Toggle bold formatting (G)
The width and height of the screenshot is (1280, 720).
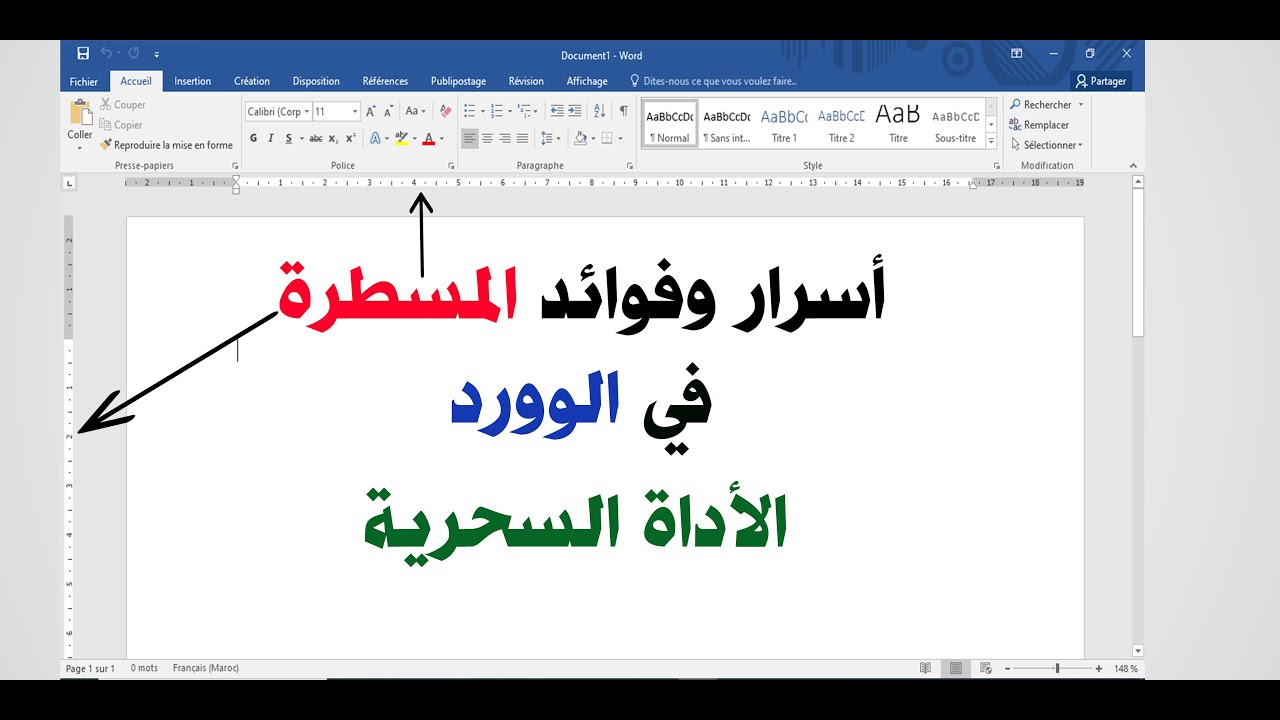point(254,138)
